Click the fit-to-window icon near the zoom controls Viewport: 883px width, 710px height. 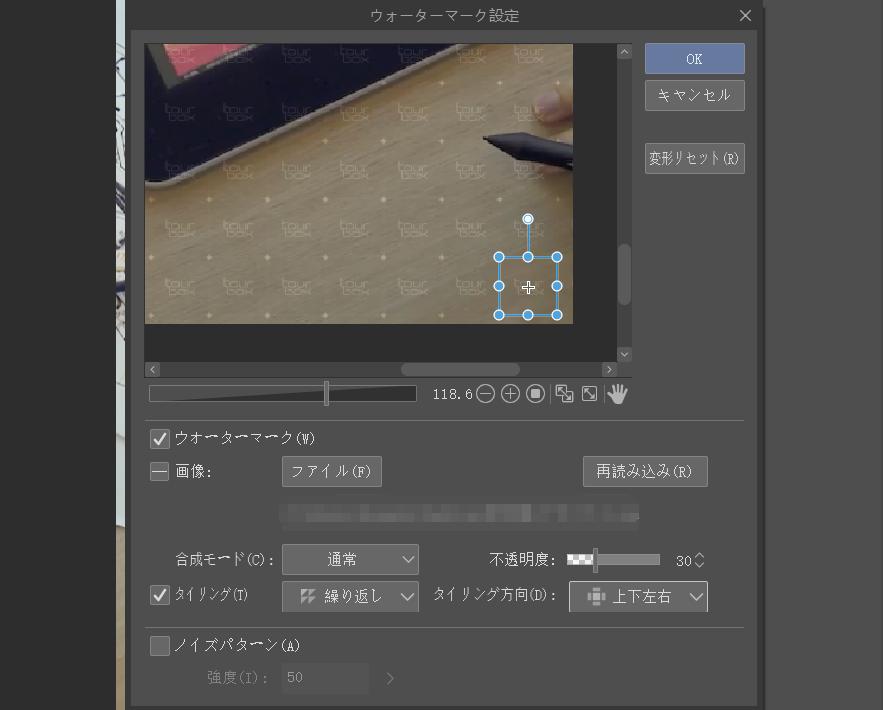[x=563, y=394]
